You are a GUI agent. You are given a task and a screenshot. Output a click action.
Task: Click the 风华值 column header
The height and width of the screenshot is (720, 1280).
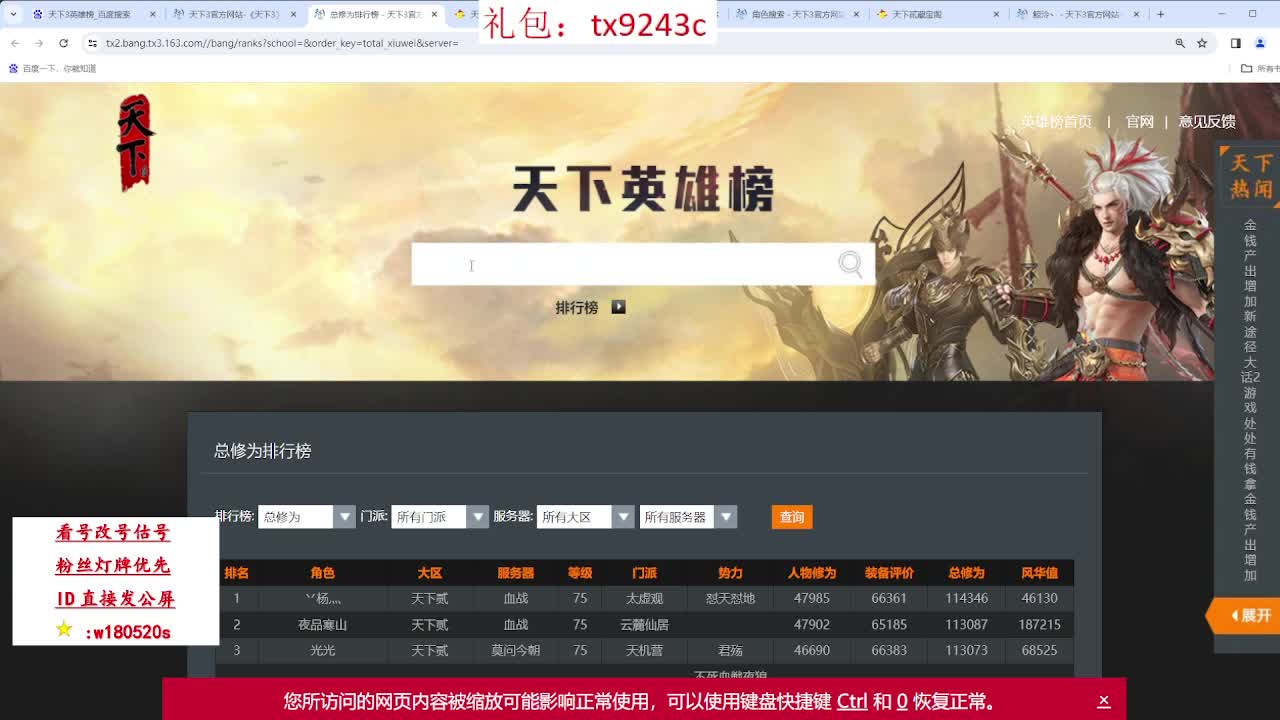[x=1039, y=573]
